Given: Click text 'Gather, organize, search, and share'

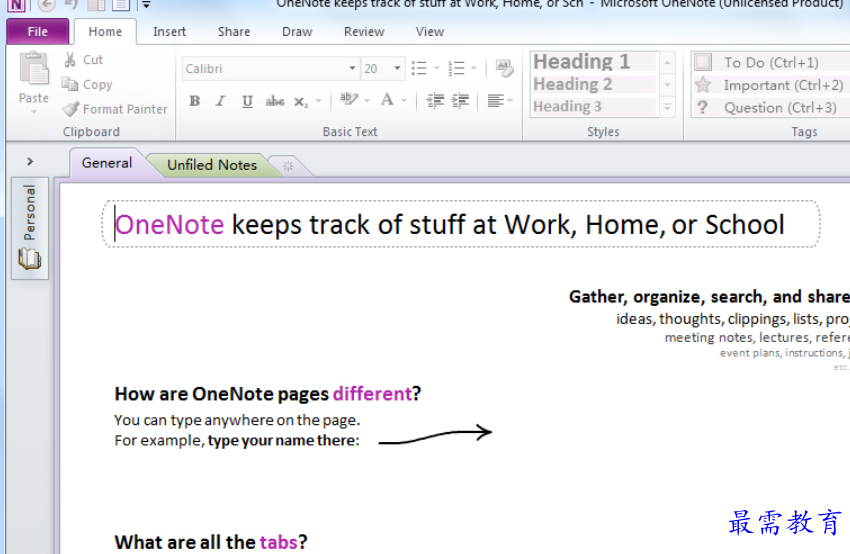Looking at the screenshot, I should [709, 297].
